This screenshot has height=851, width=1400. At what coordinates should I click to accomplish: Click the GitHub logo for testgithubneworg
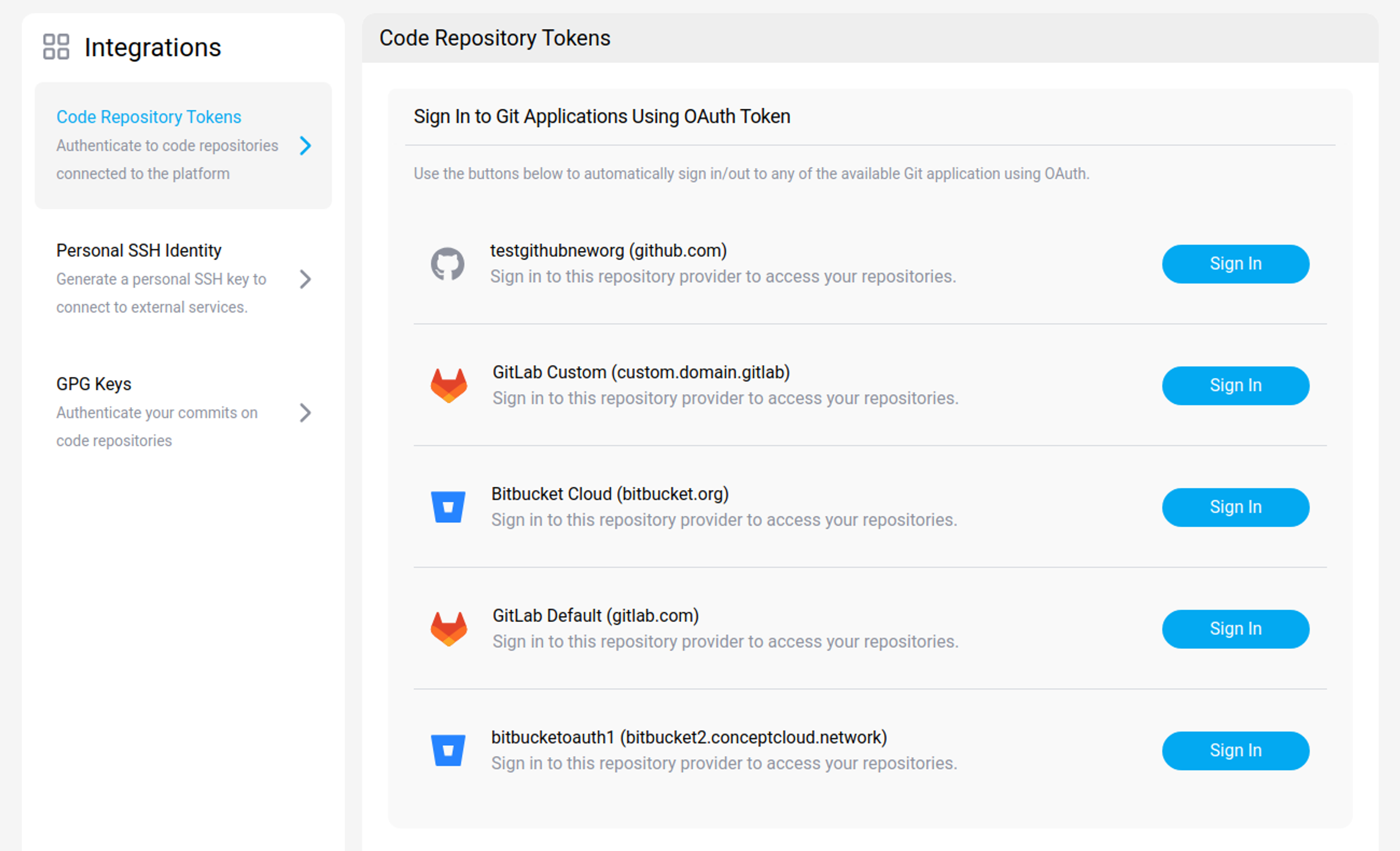point(449,263)
